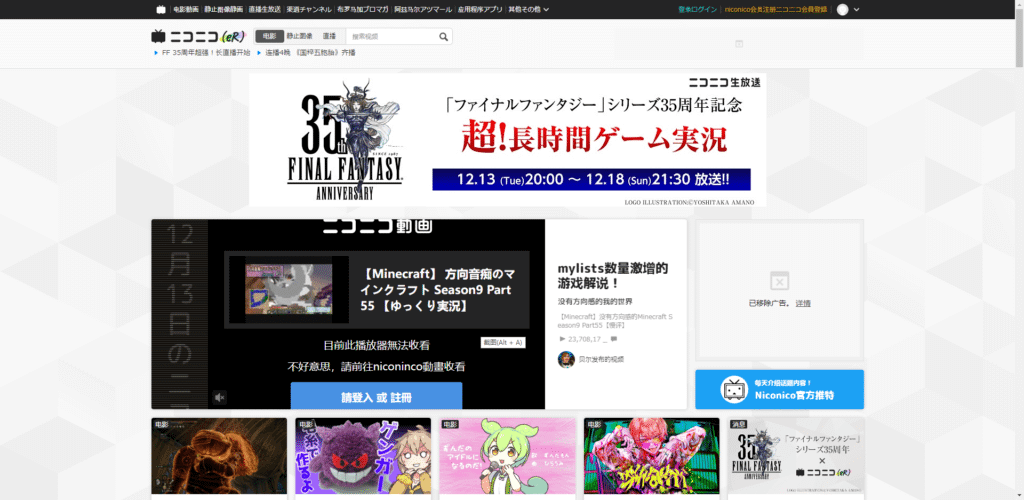Click the 详情 link beside 已移除广告
The image size is (1024, 500).
click(803, 304)
